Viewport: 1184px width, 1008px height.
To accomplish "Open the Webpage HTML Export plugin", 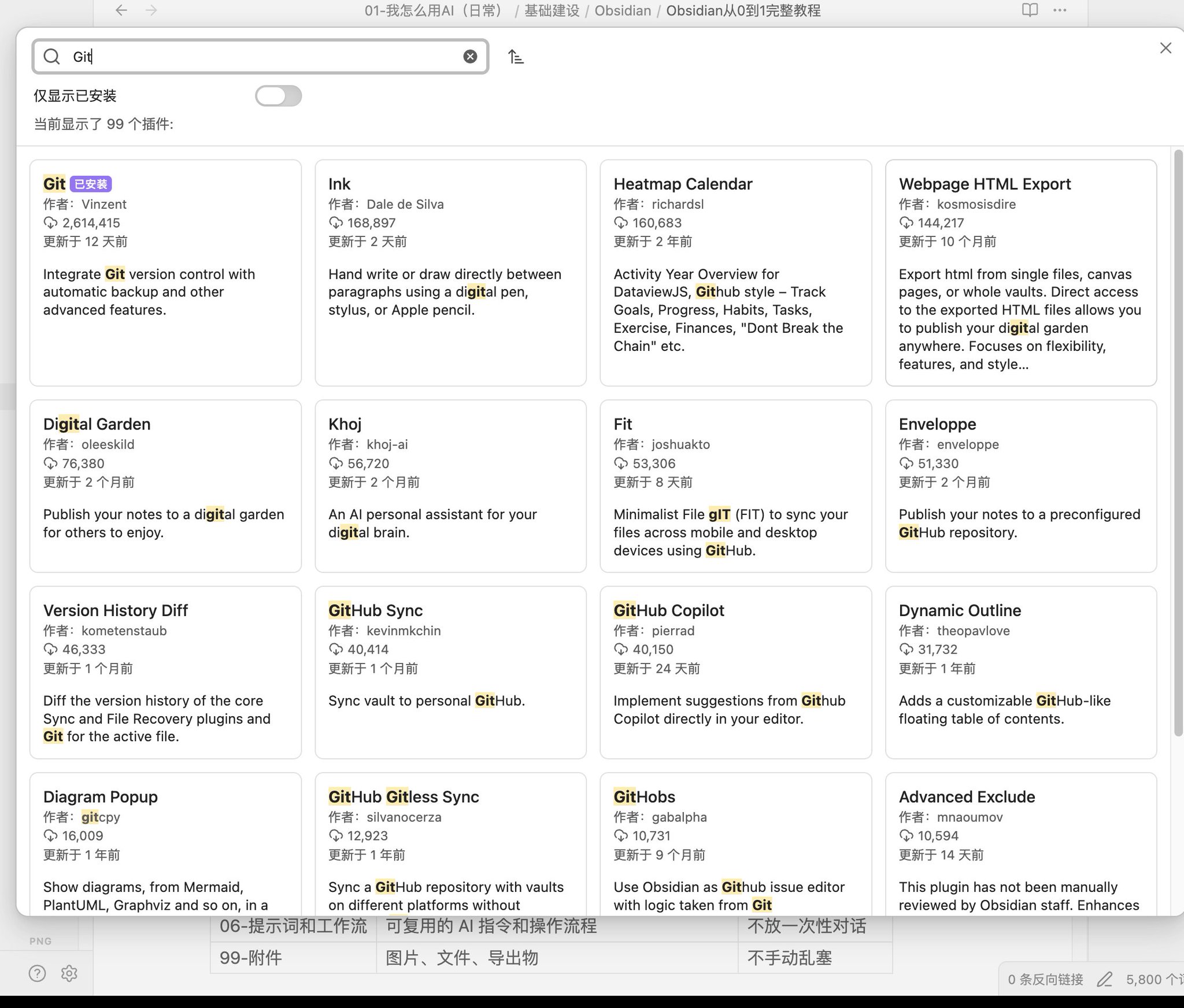I will click(1021, 273).
